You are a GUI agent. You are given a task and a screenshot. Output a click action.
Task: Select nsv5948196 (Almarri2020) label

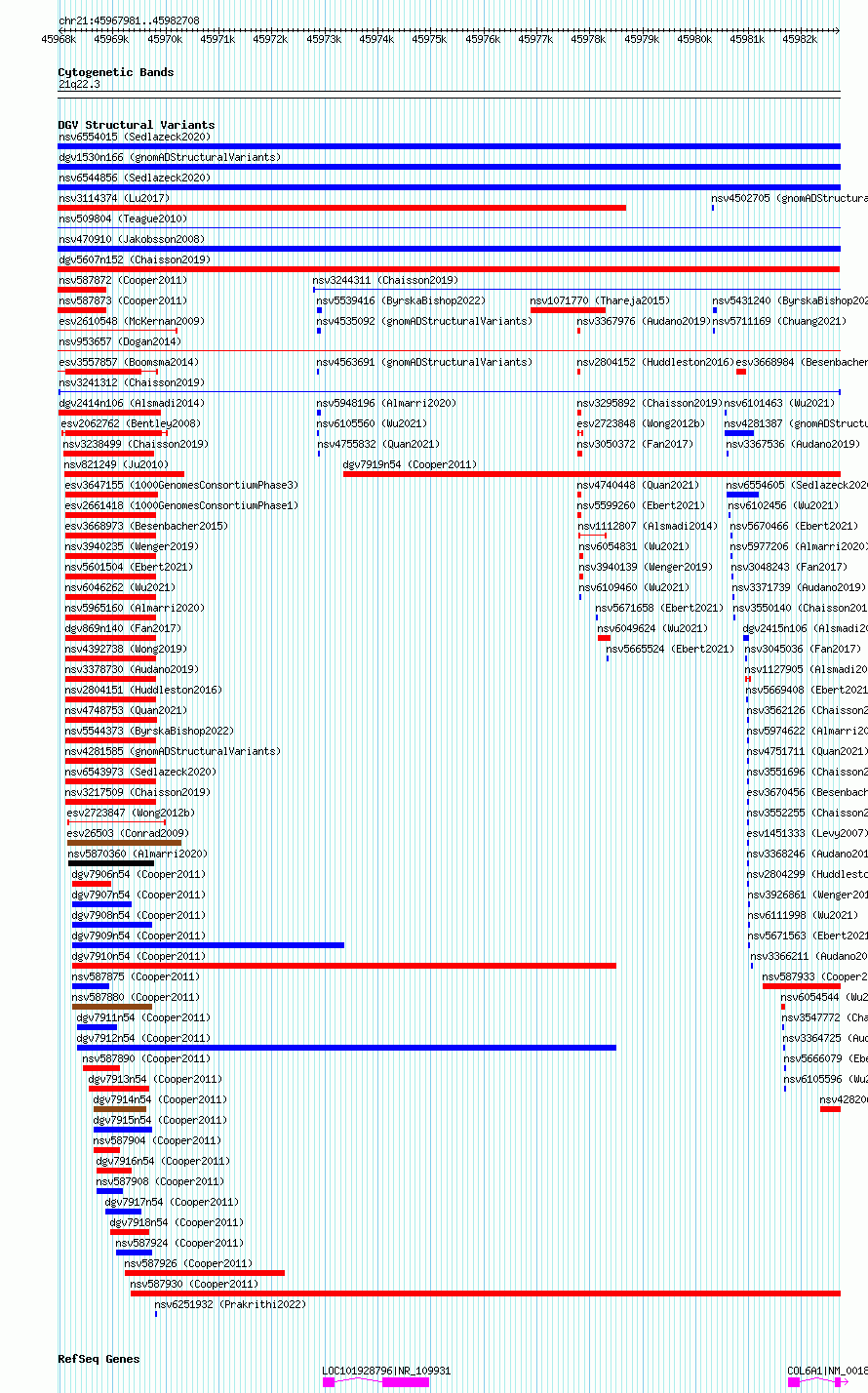coord(386,403)
